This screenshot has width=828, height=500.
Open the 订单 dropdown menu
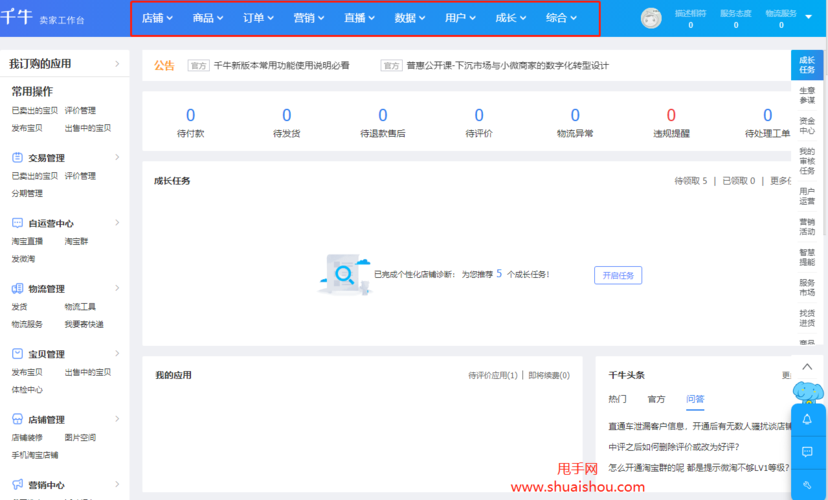click(x=258, y=18)
